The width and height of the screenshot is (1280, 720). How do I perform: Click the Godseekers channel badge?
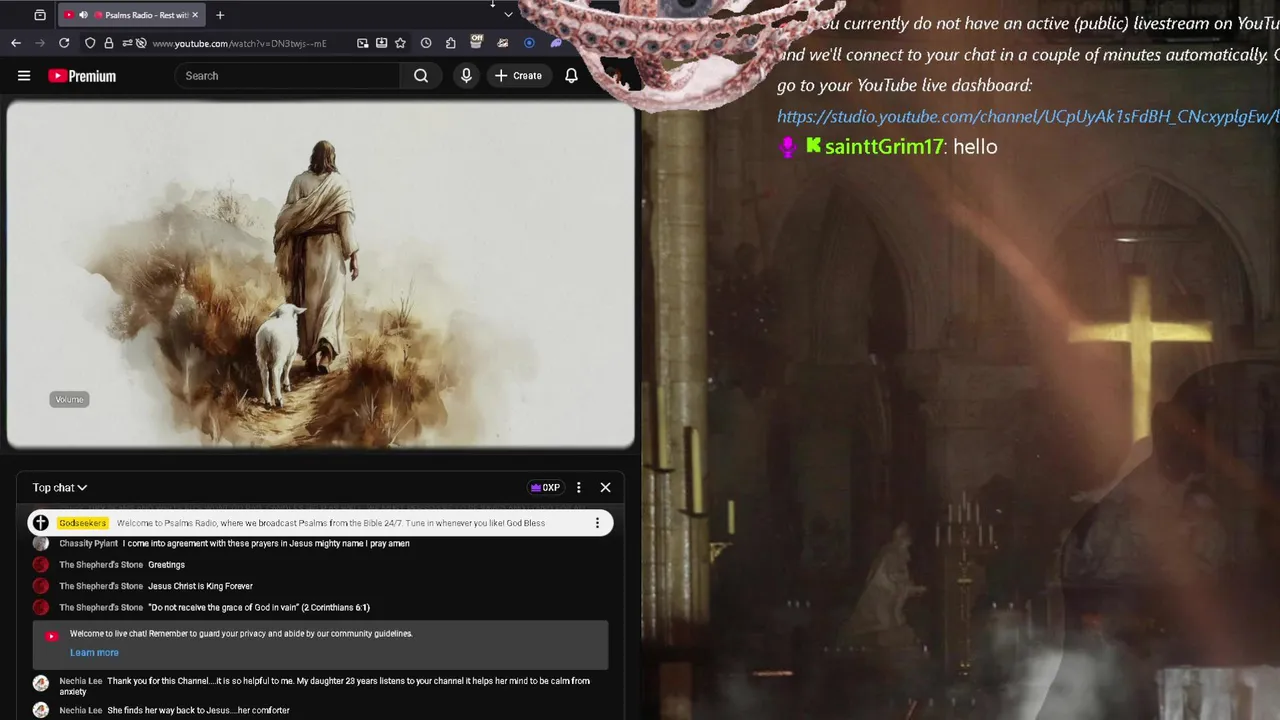click(x=82, y=523)
